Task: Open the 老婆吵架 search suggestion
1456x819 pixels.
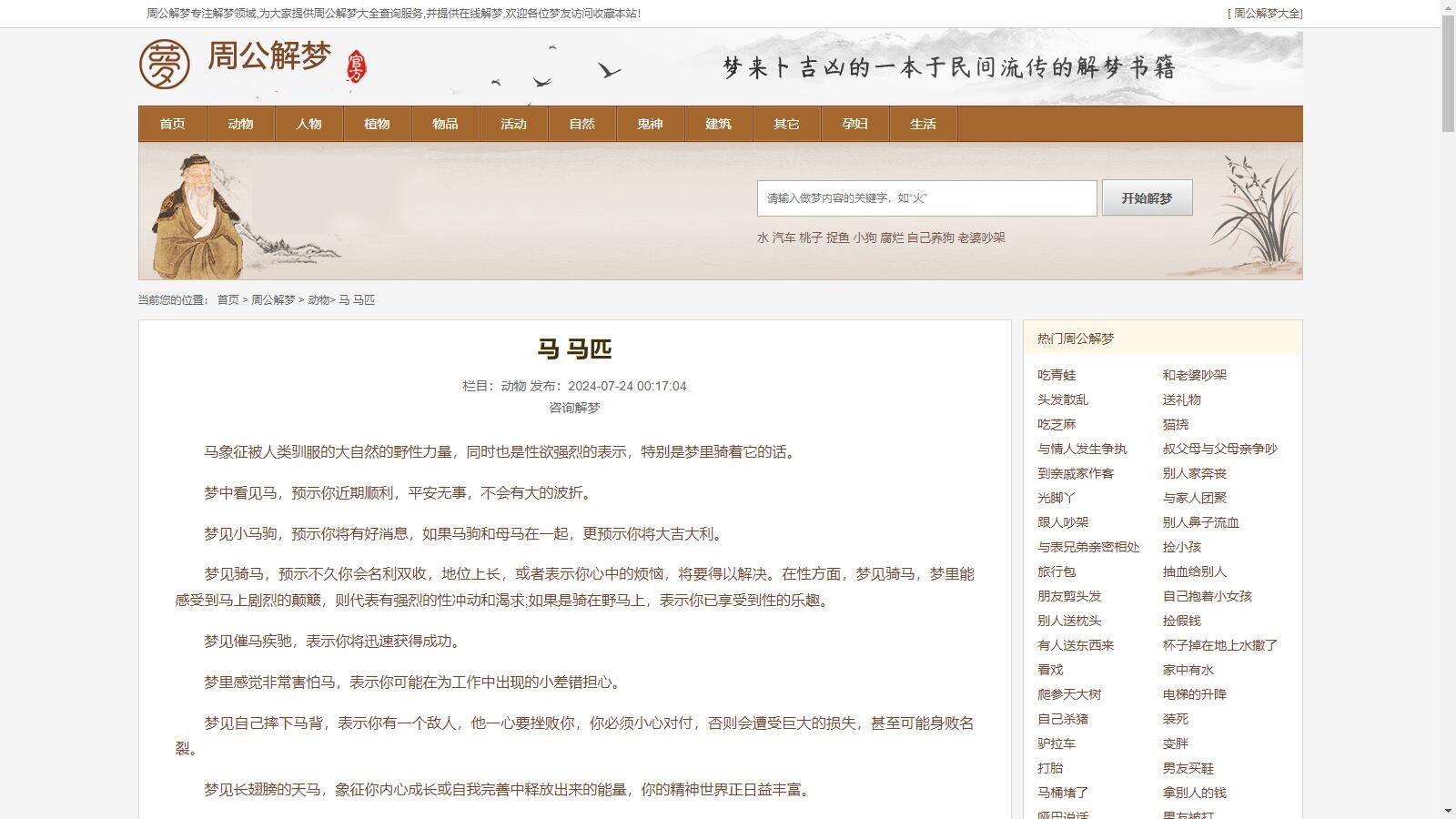Action: pyautogui.click(x=984, y=238)
